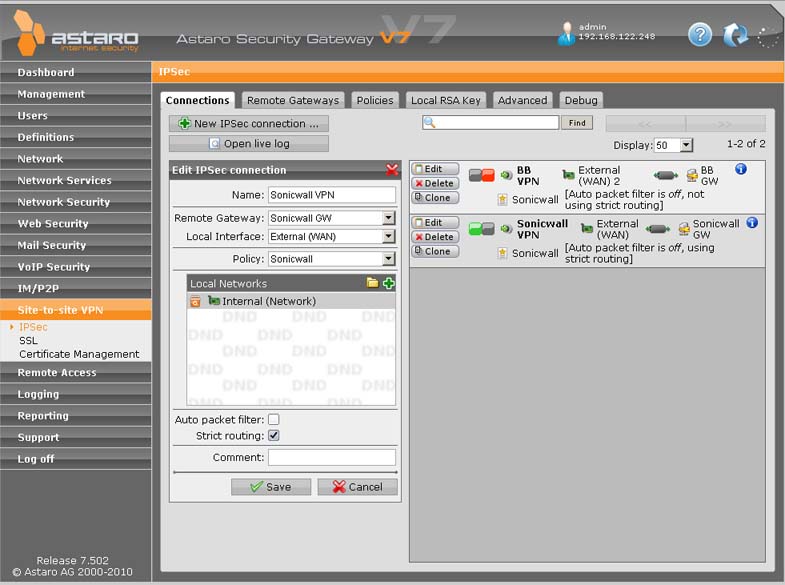Click the Sonicwall GW gateway icon
785x585 pixels.
684,229
